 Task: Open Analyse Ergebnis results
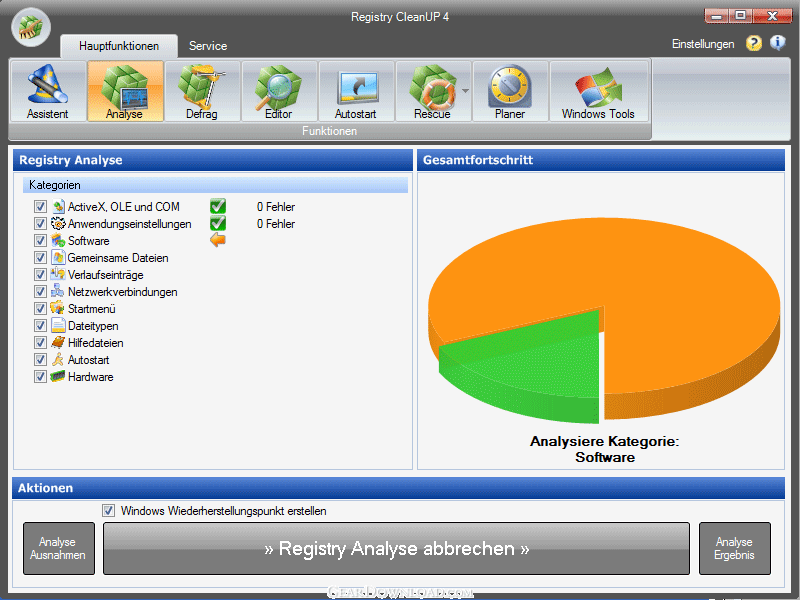[735, 548]
